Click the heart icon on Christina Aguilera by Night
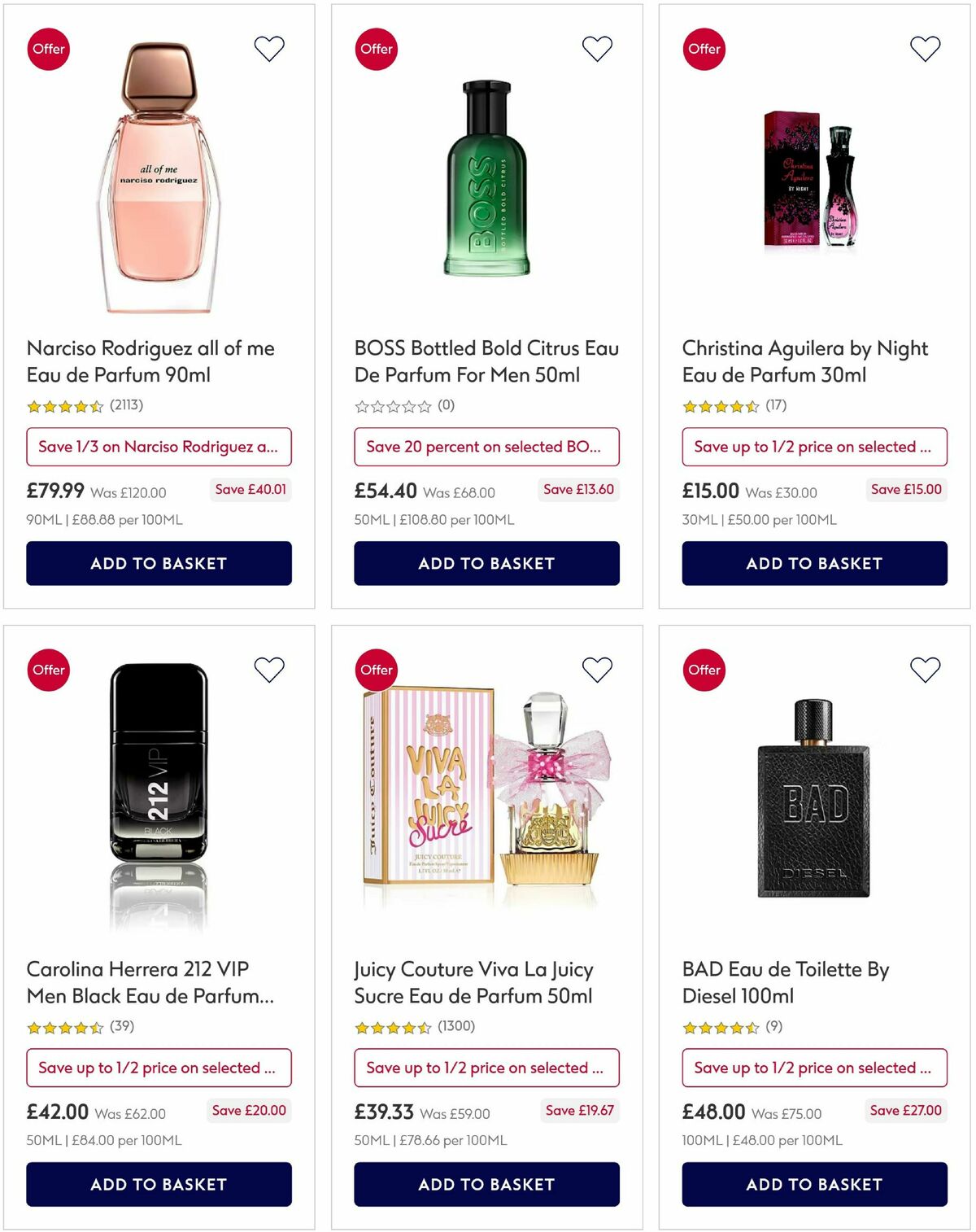Image resolution: width=976 pixels, height=1232 pixels. pos(923,49)
